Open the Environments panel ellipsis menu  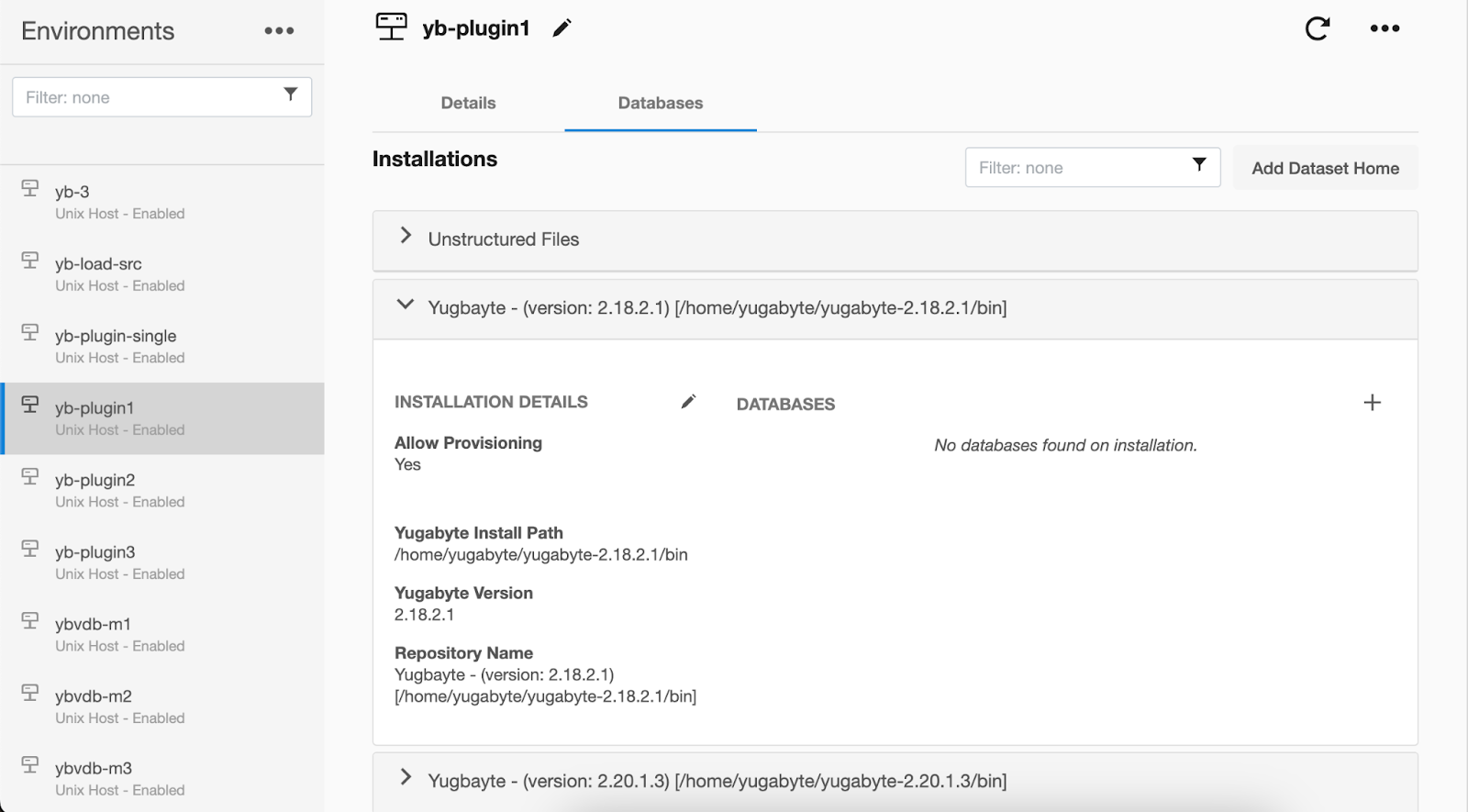(279, 31)
